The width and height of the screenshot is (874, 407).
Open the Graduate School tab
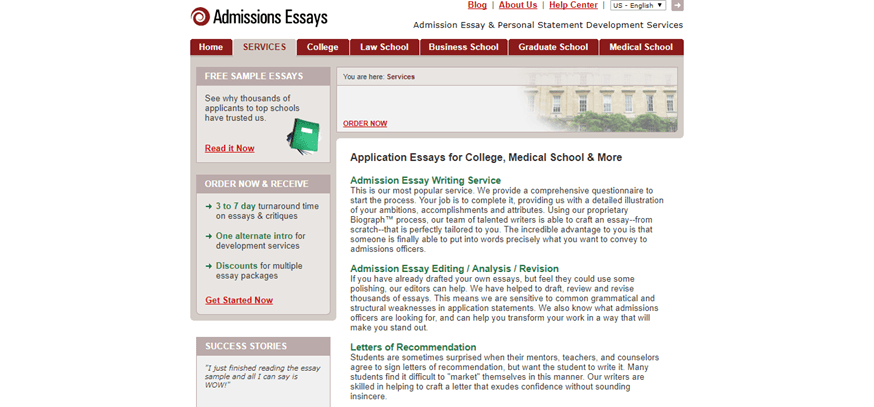click(x=553, y=47)
